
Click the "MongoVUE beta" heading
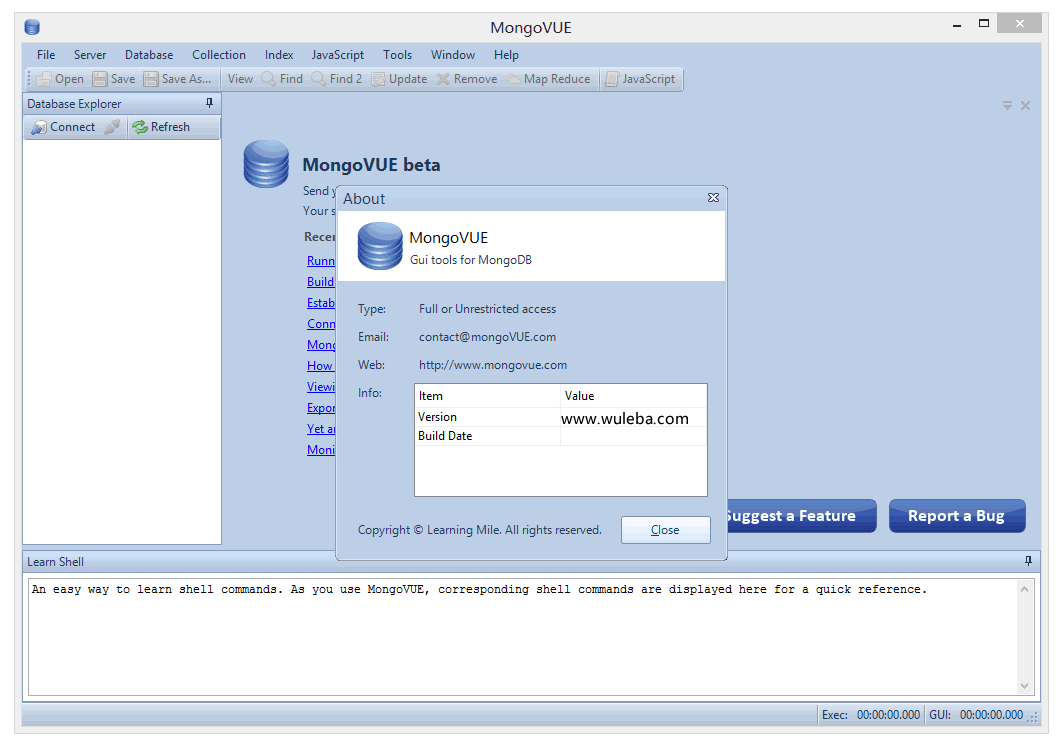pos(371,165)
